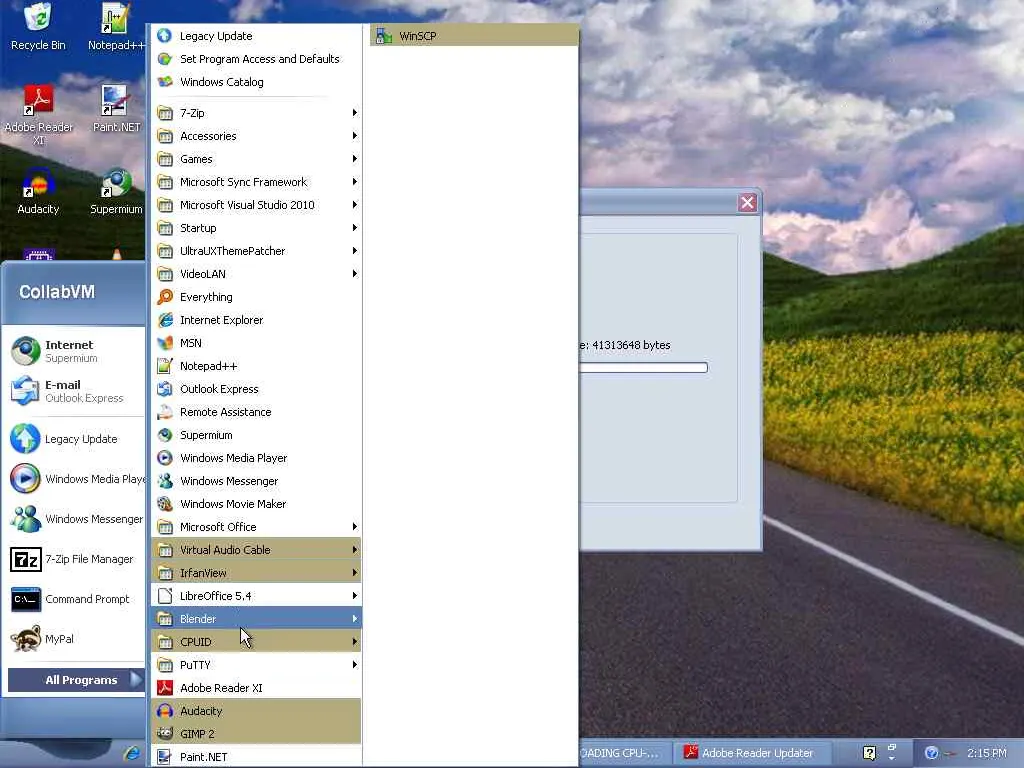Switch to the CPU taskbar button
Viewport: 1024px width, 768px height.
point(624,753)
